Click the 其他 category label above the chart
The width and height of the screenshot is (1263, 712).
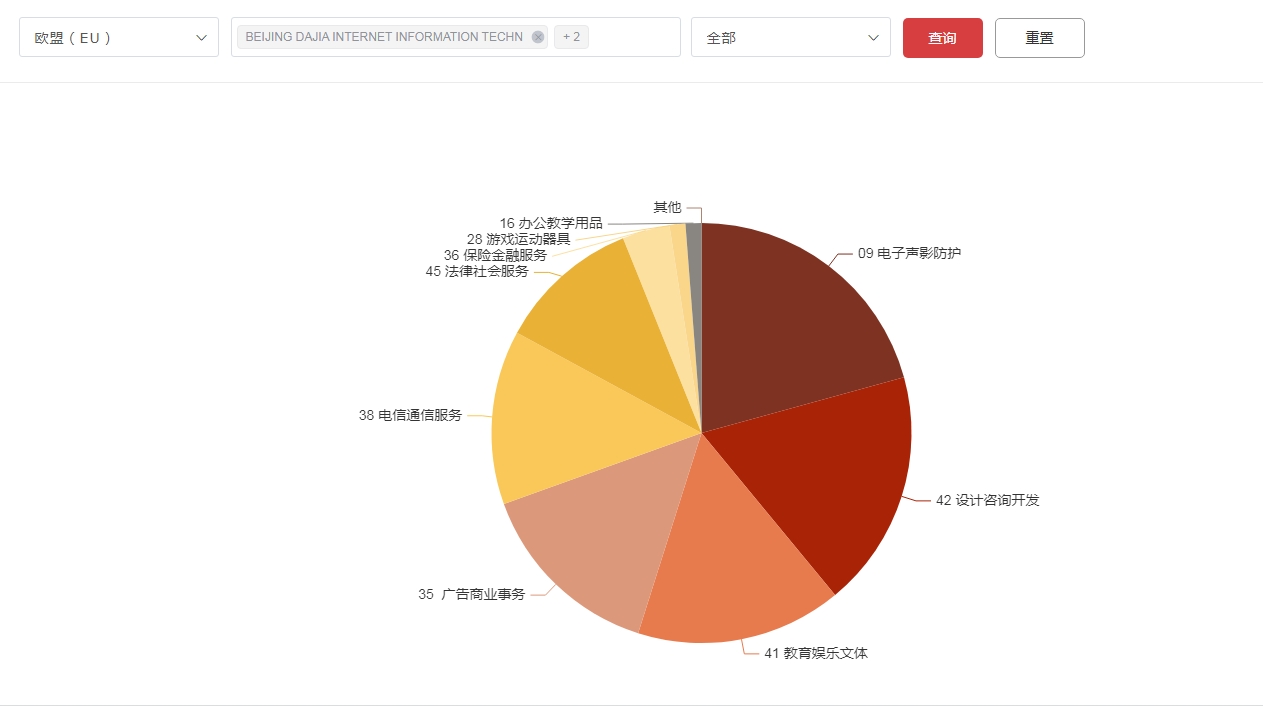(666, 207)
